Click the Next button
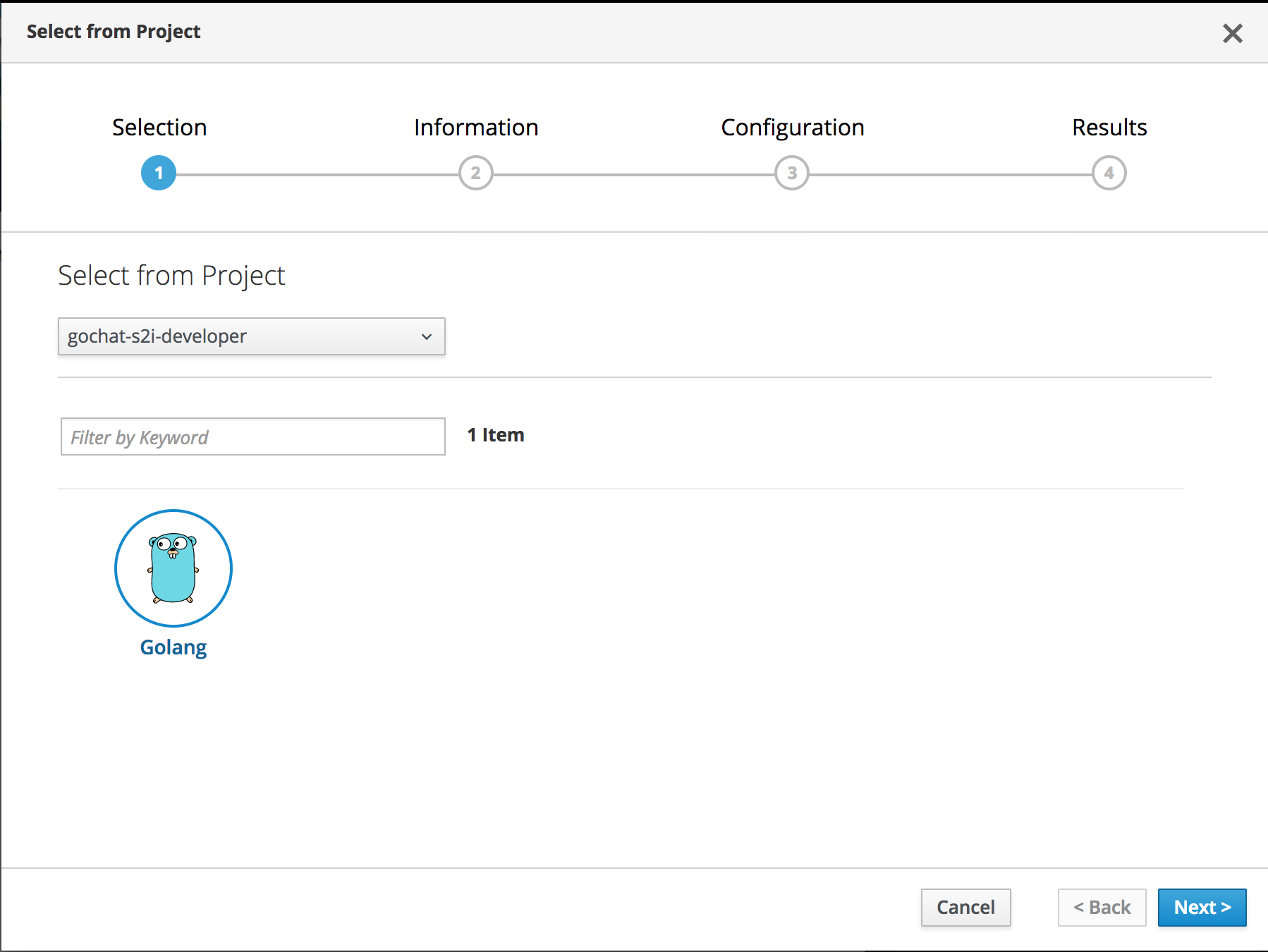This screenshot has height=952, width=1268. [1202, 907]
